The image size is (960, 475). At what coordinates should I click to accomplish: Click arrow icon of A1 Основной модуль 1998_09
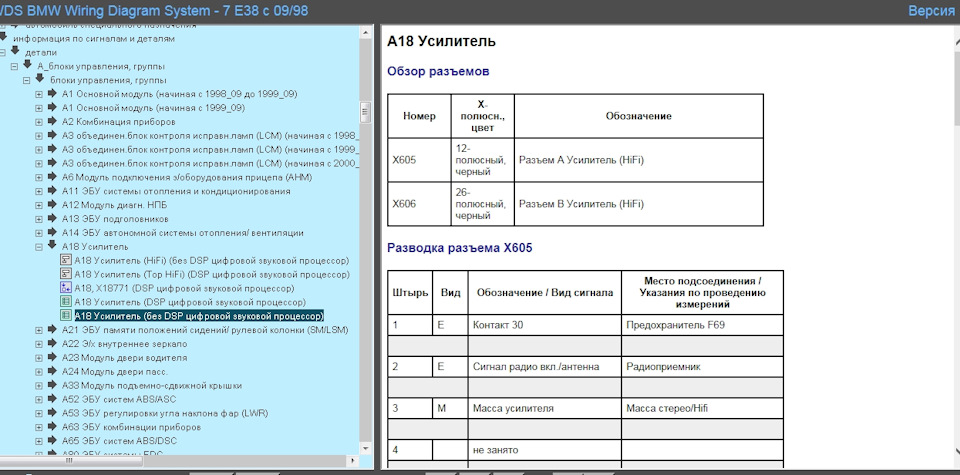[52, 94]
